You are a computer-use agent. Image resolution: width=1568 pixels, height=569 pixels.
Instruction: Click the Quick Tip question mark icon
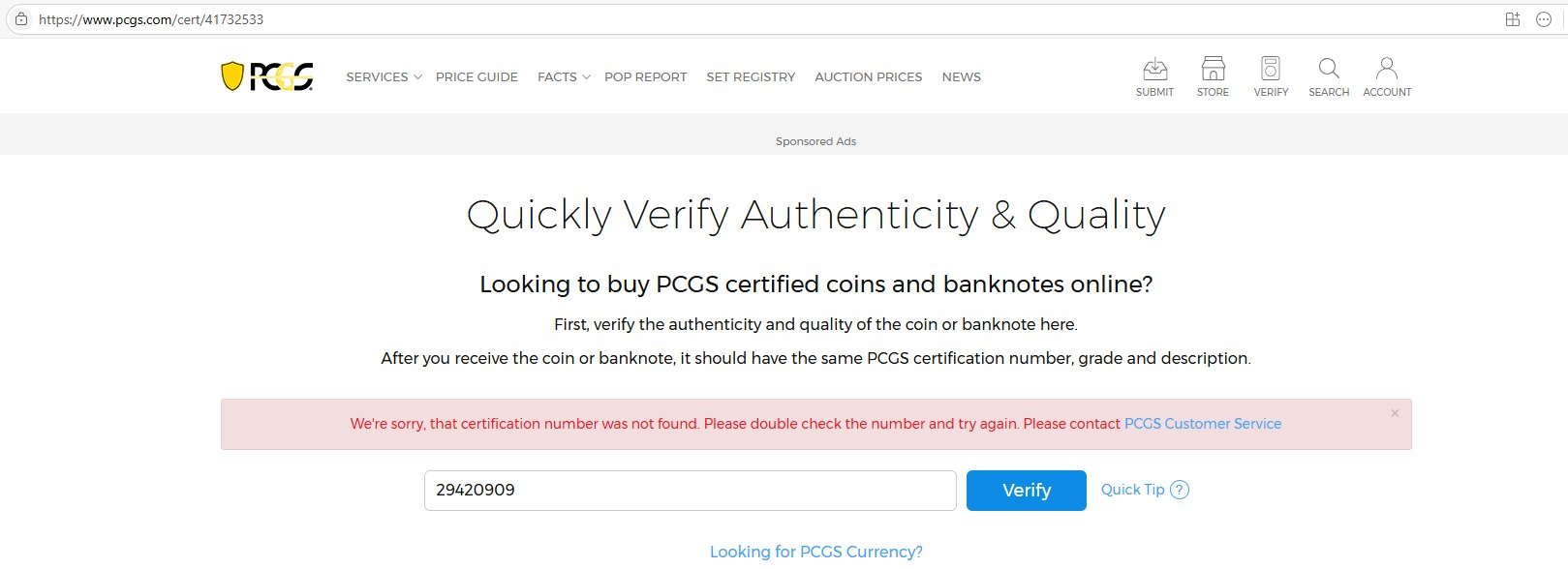pyautogui.click(x=1180, y=490)
